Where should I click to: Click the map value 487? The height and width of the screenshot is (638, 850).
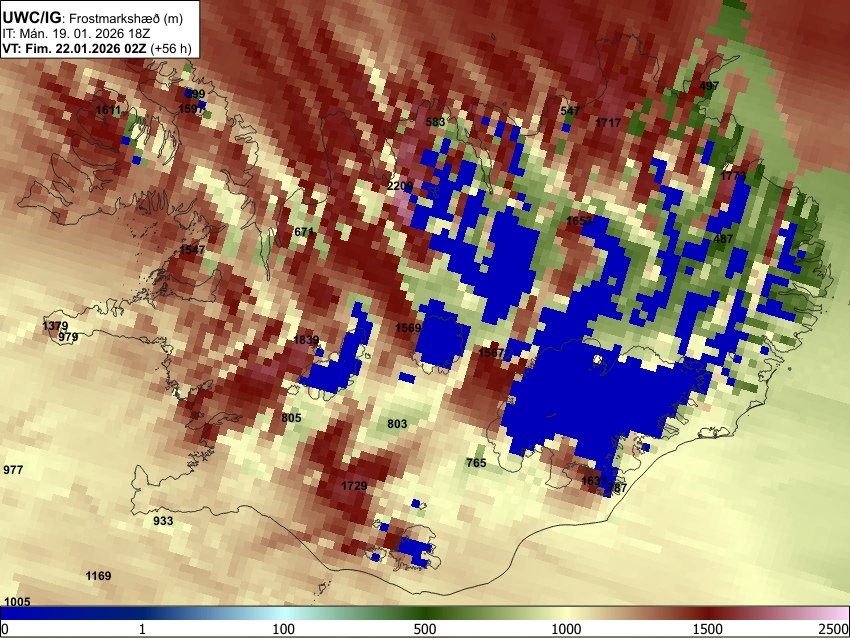(723, 239)
